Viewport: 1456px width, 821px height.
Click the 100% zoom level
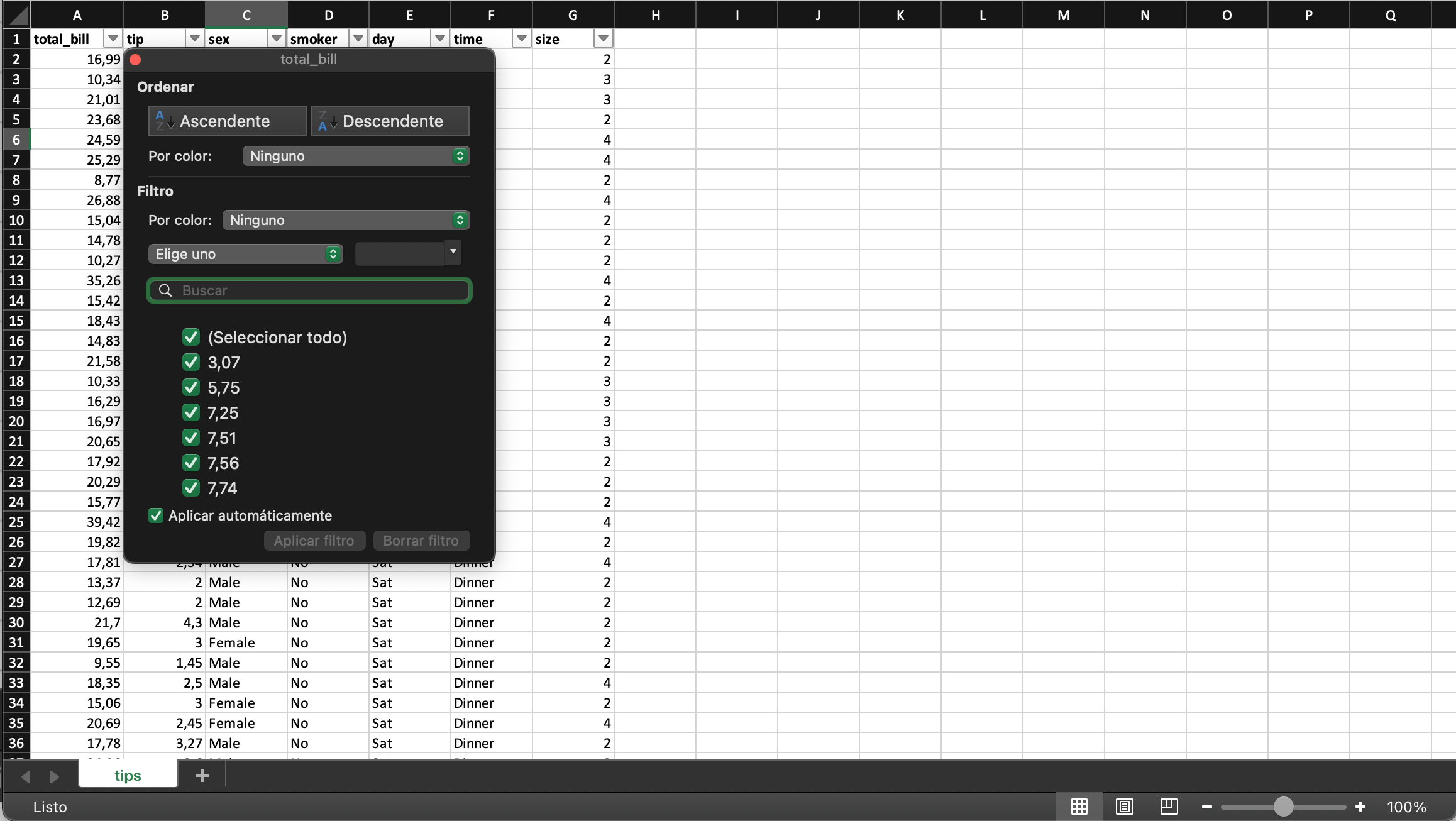pos(1407,807)
